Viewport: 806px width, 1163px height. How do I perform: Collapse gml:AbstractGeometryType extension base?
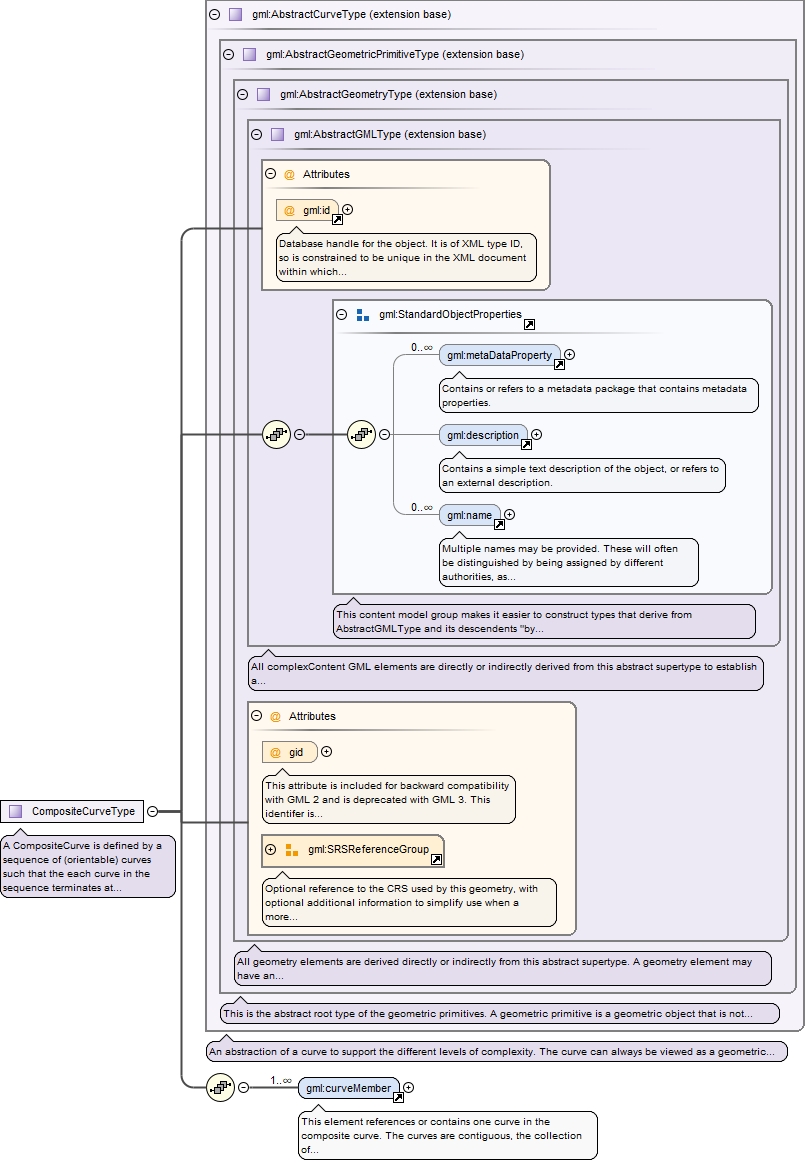coord(242,94)
